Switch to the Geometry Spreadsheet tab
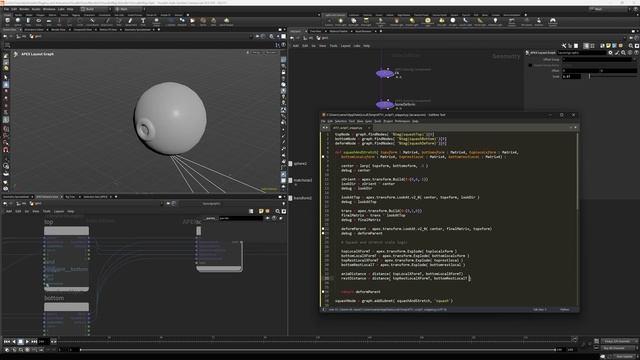Screen dimensions: 640x360 [138, 30]
